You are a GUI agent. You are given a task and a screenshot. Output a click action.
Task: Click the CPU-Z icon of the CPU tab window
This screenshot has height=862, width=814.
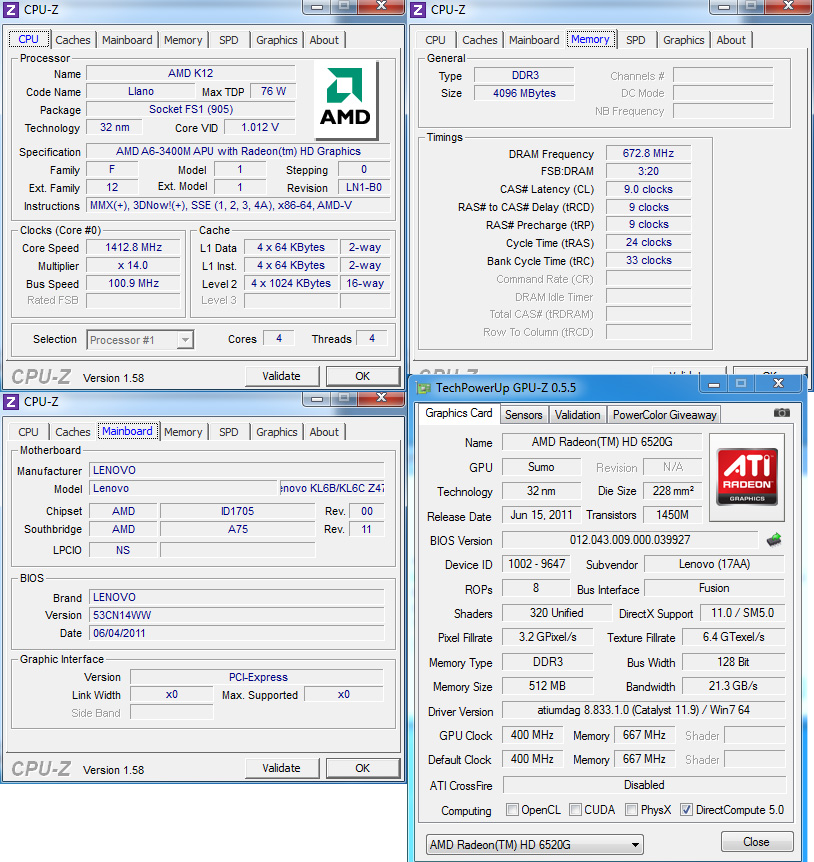pos(11,9)
